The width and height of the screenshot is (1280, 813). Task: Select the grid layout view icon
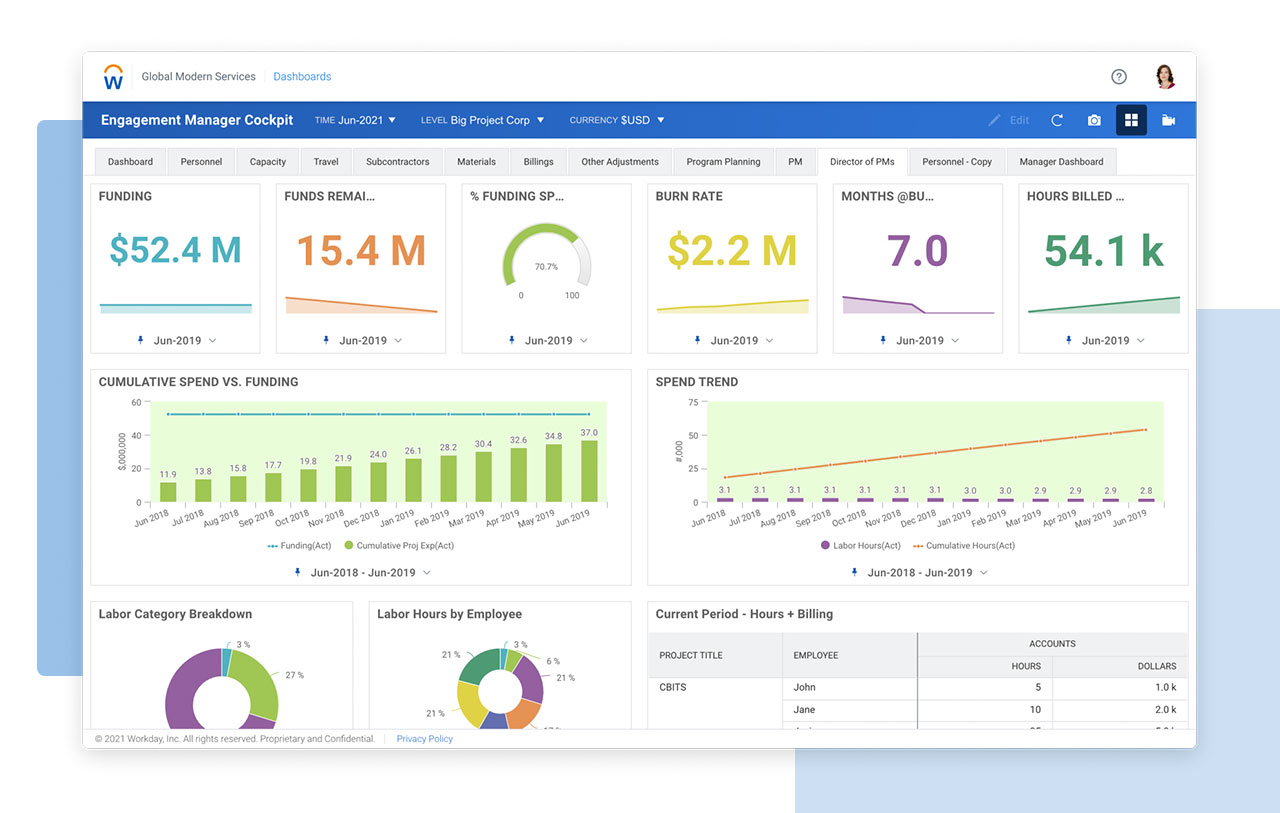click(x=1131, y=120)
